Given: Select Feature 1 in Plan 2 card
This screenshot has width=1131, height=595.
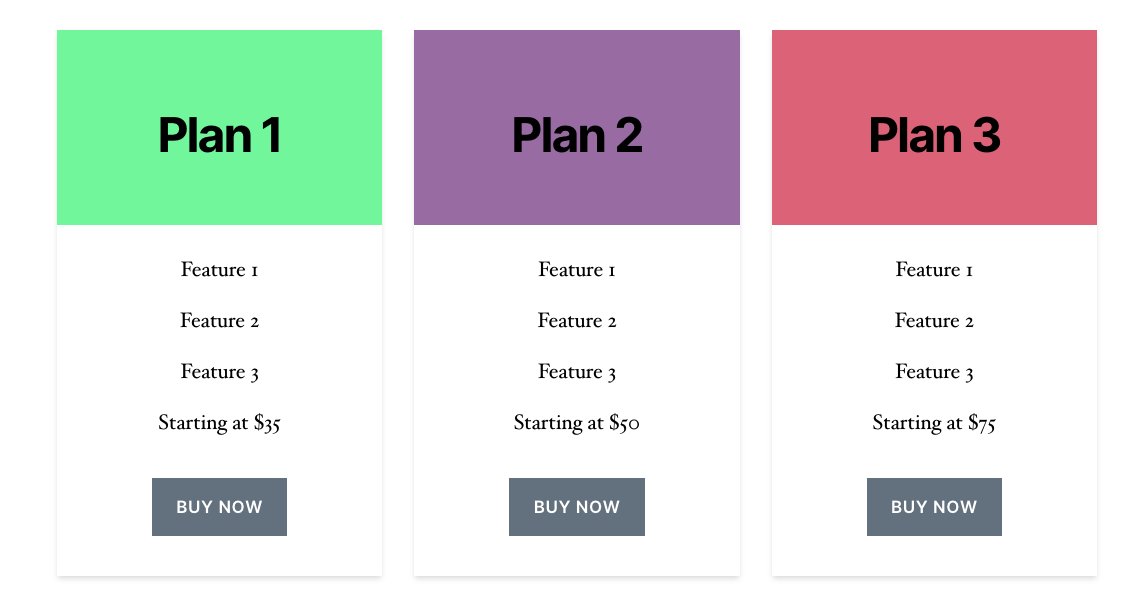Looking at the screenshot, I should [x=577, y=270].
